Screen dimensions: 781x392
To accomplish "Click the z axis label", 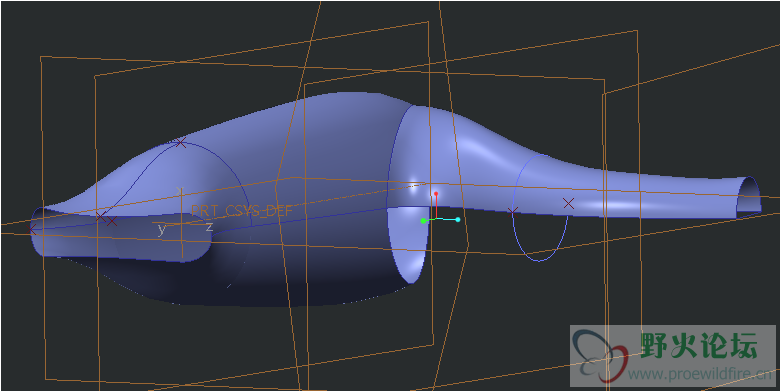I will point(210,228).
